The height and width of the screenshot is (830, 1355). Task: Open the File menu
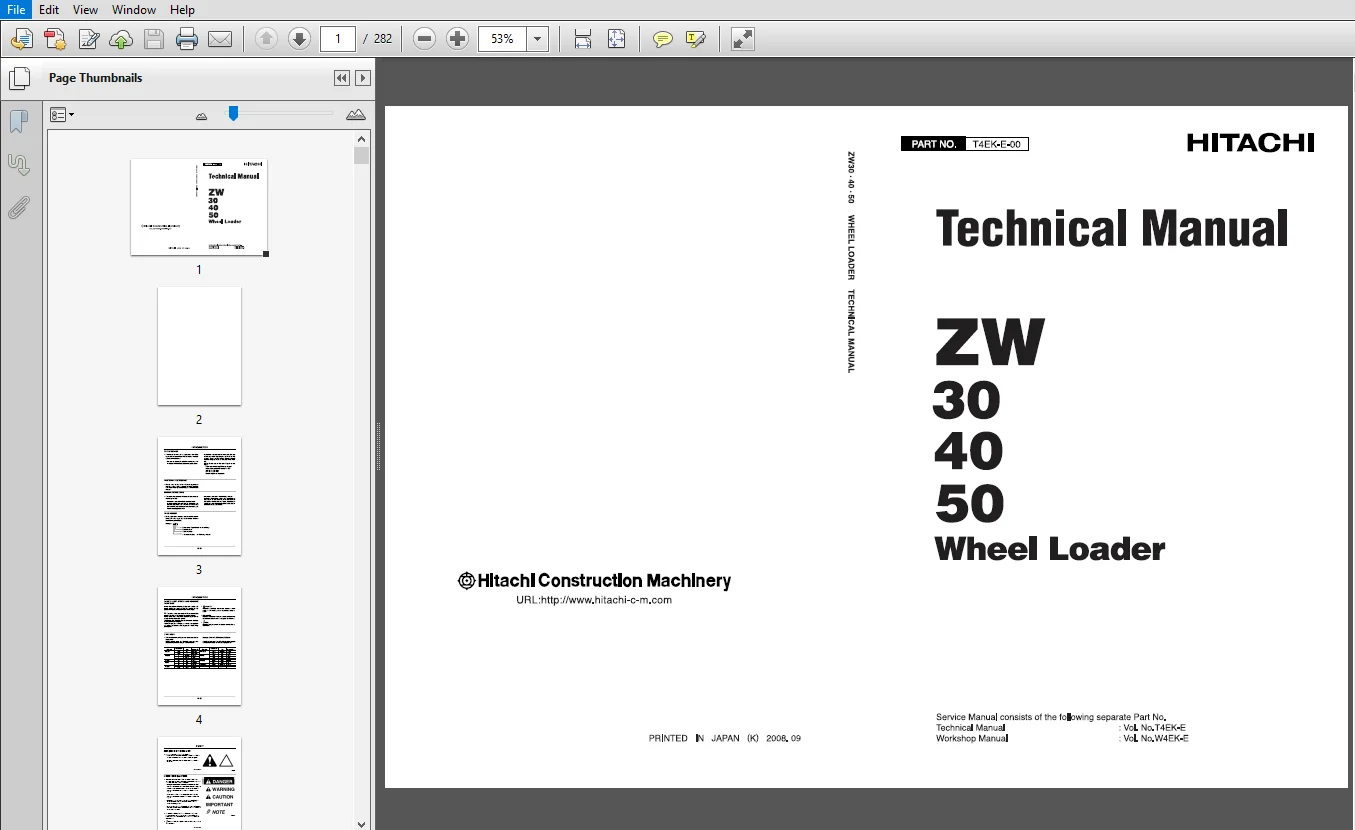[16, 10]
